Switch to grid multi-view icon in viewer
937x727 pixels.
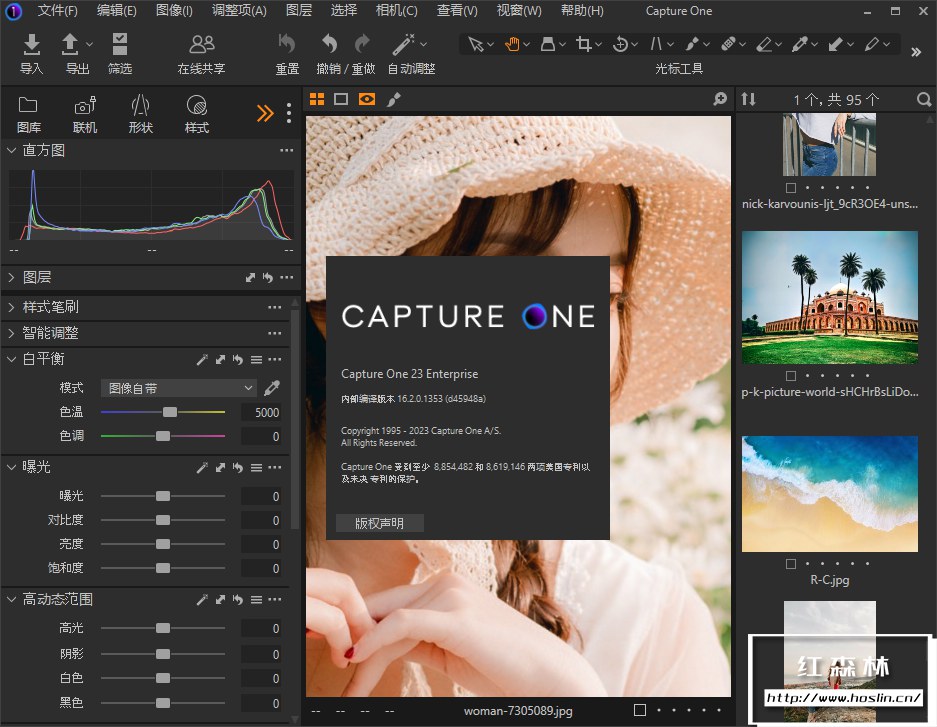point(317,99)
